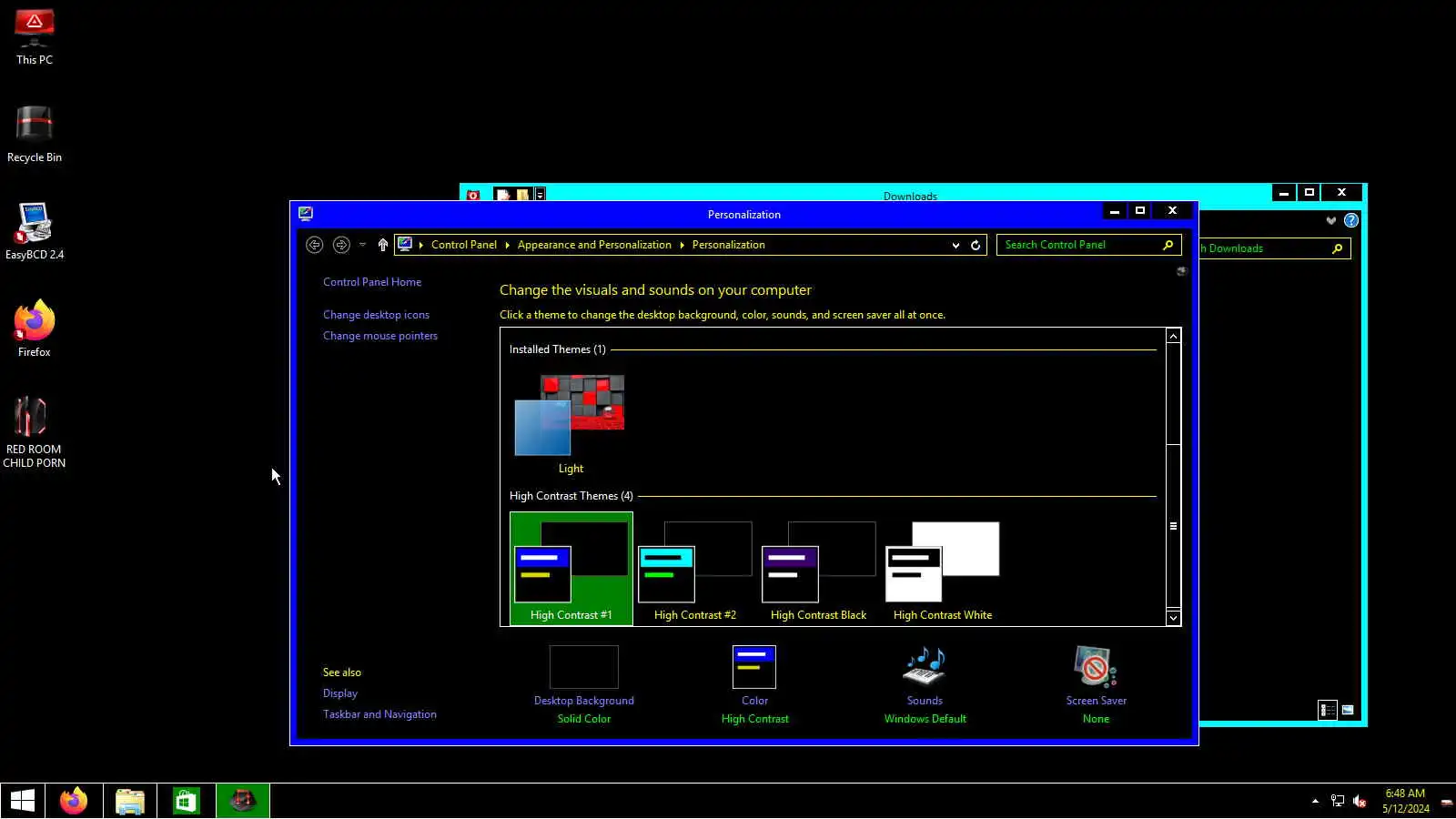This screenshot has height=819, width=1456.
Task: Minimize the Downloads window
Action: click(1284, 193)
